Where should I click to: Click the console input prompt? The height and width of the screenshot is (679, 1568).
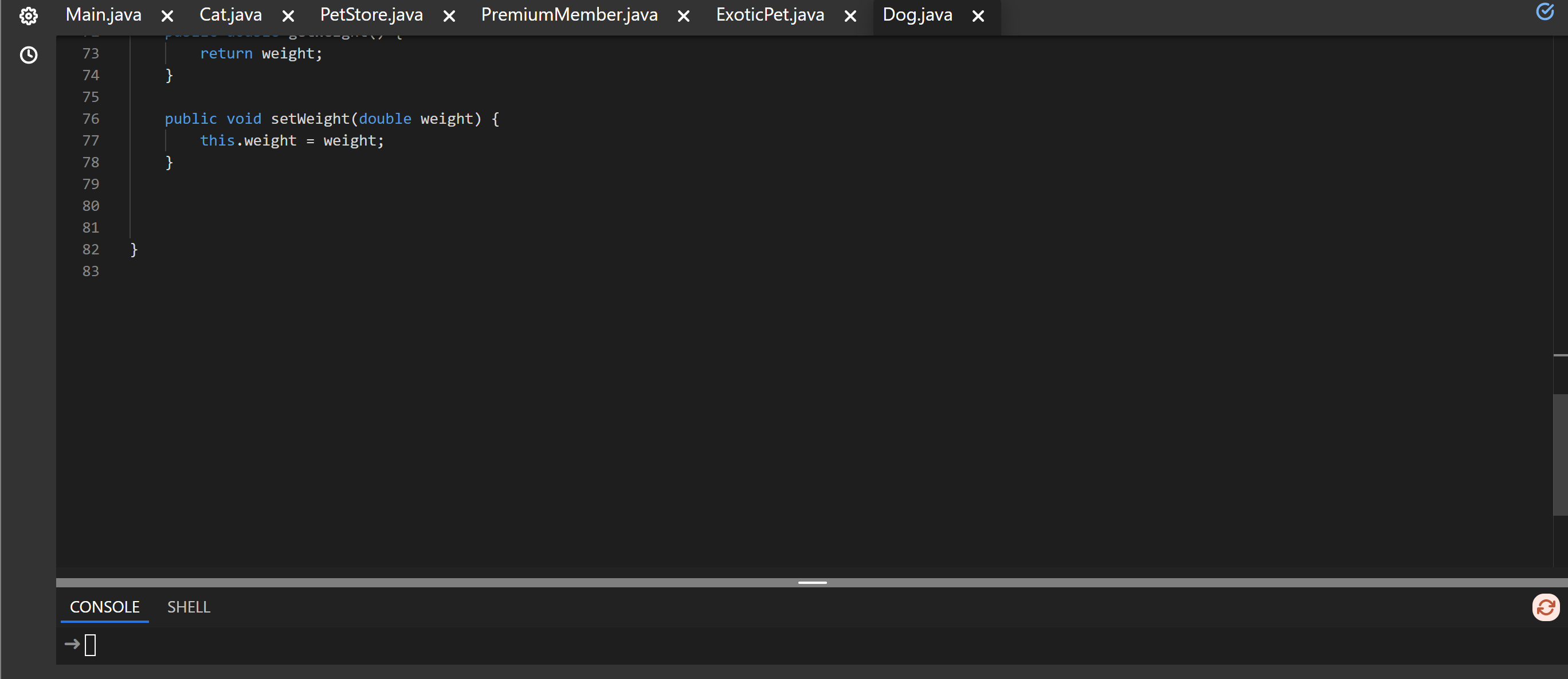click(90, 645)
